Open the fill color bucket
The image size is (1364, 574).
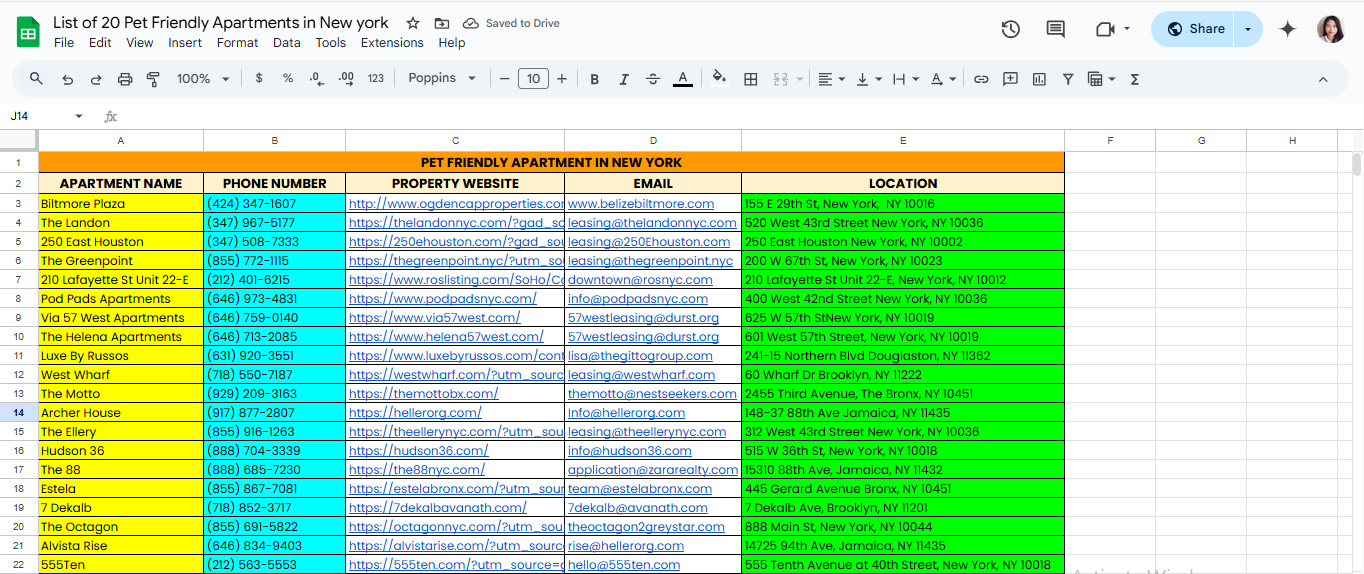(719, 78)
